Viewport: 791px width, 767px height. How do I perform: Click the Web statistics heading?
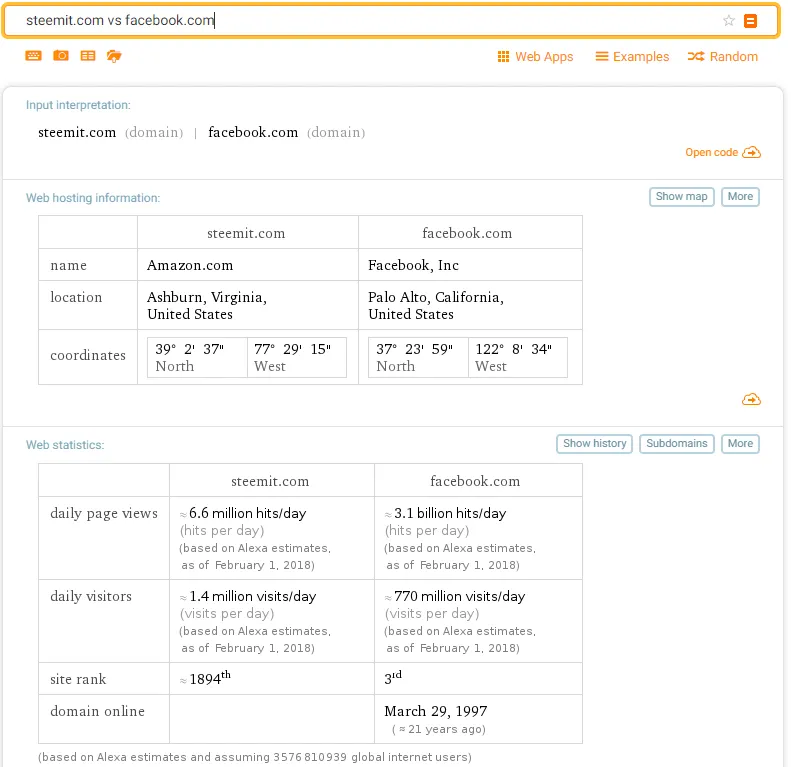65,445
